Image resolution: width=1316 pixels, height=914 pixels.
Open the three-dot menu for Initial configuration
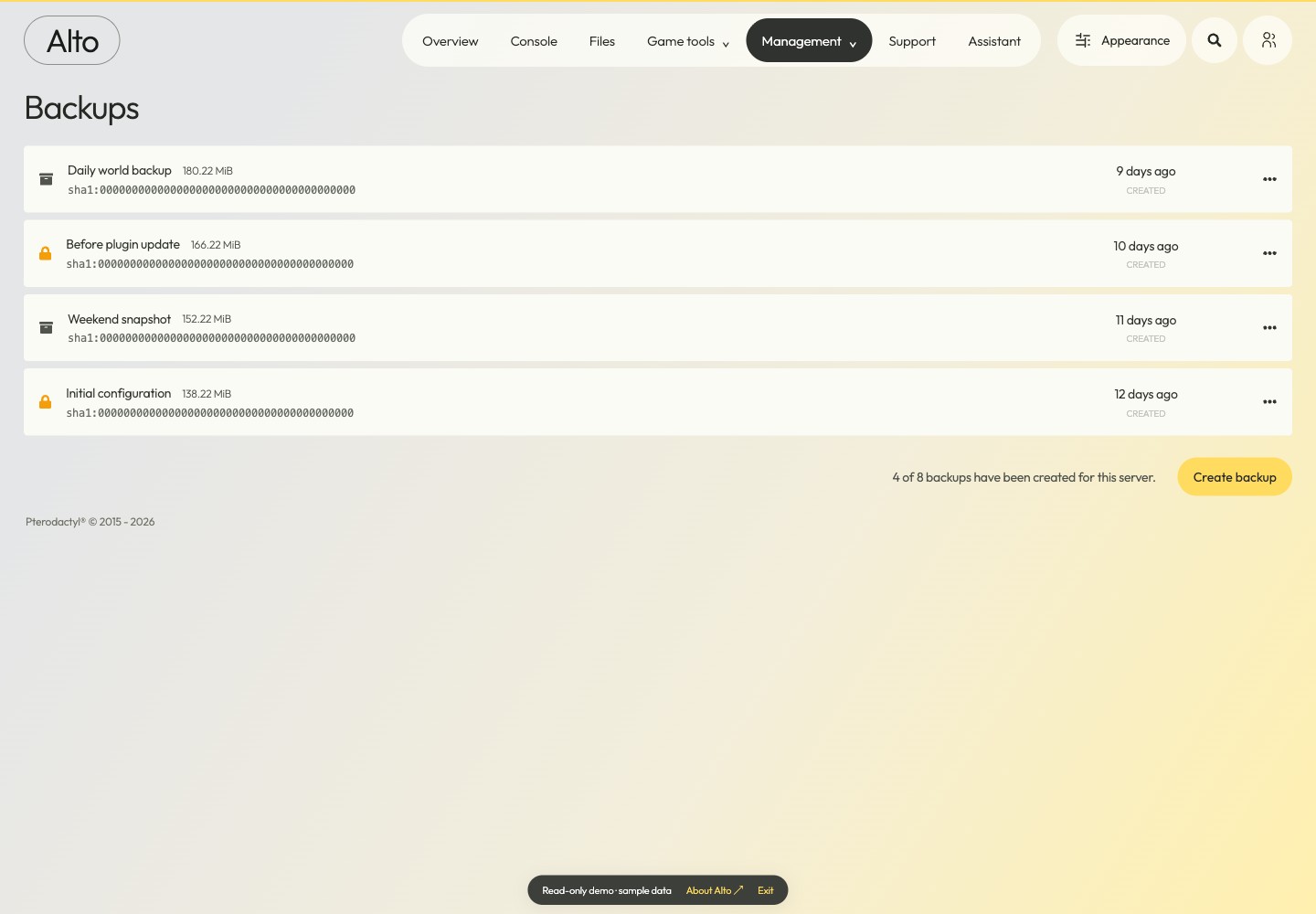(1269, 402)
